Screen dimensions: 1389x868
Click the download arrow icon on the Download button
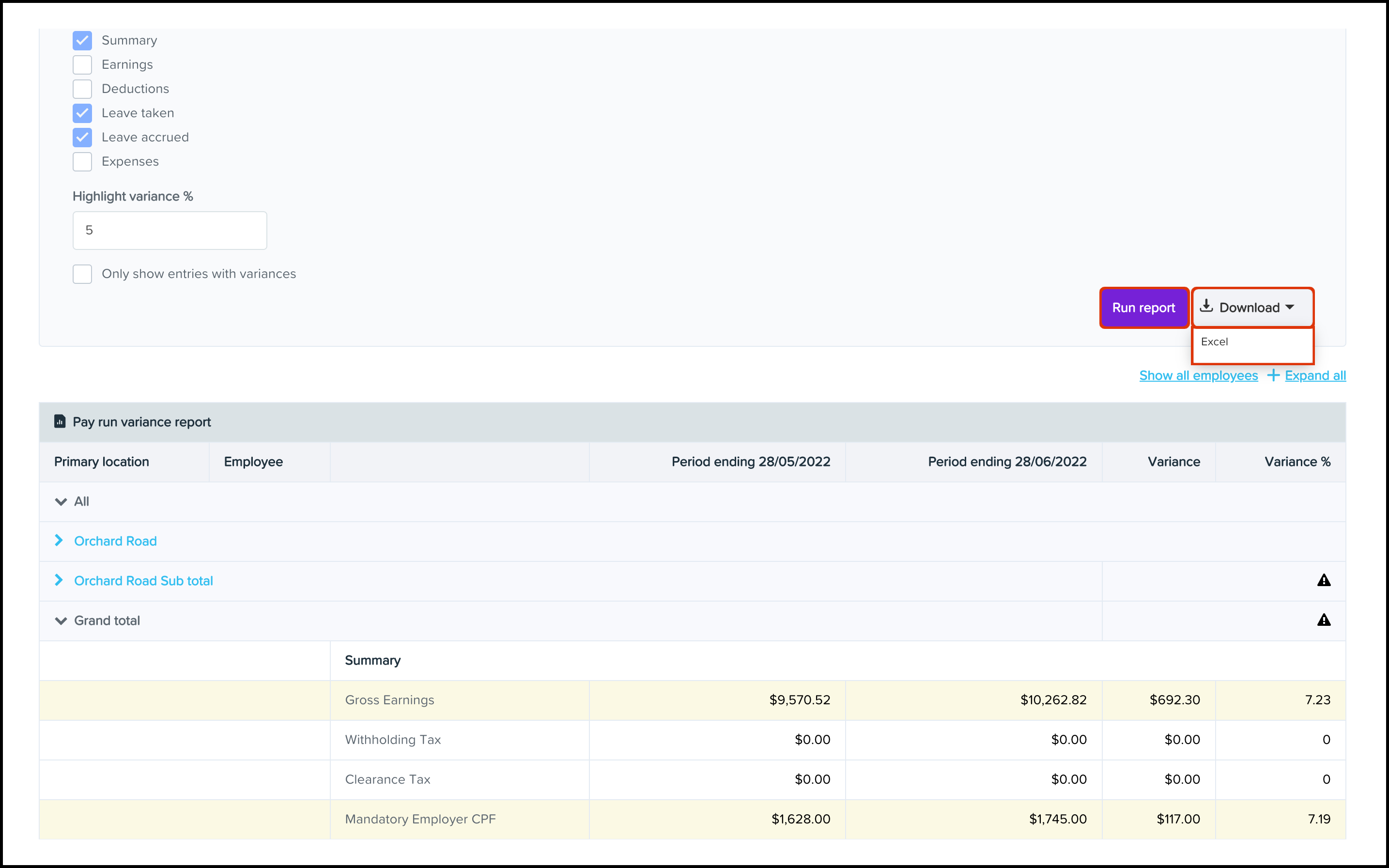tap(1206, 306)
